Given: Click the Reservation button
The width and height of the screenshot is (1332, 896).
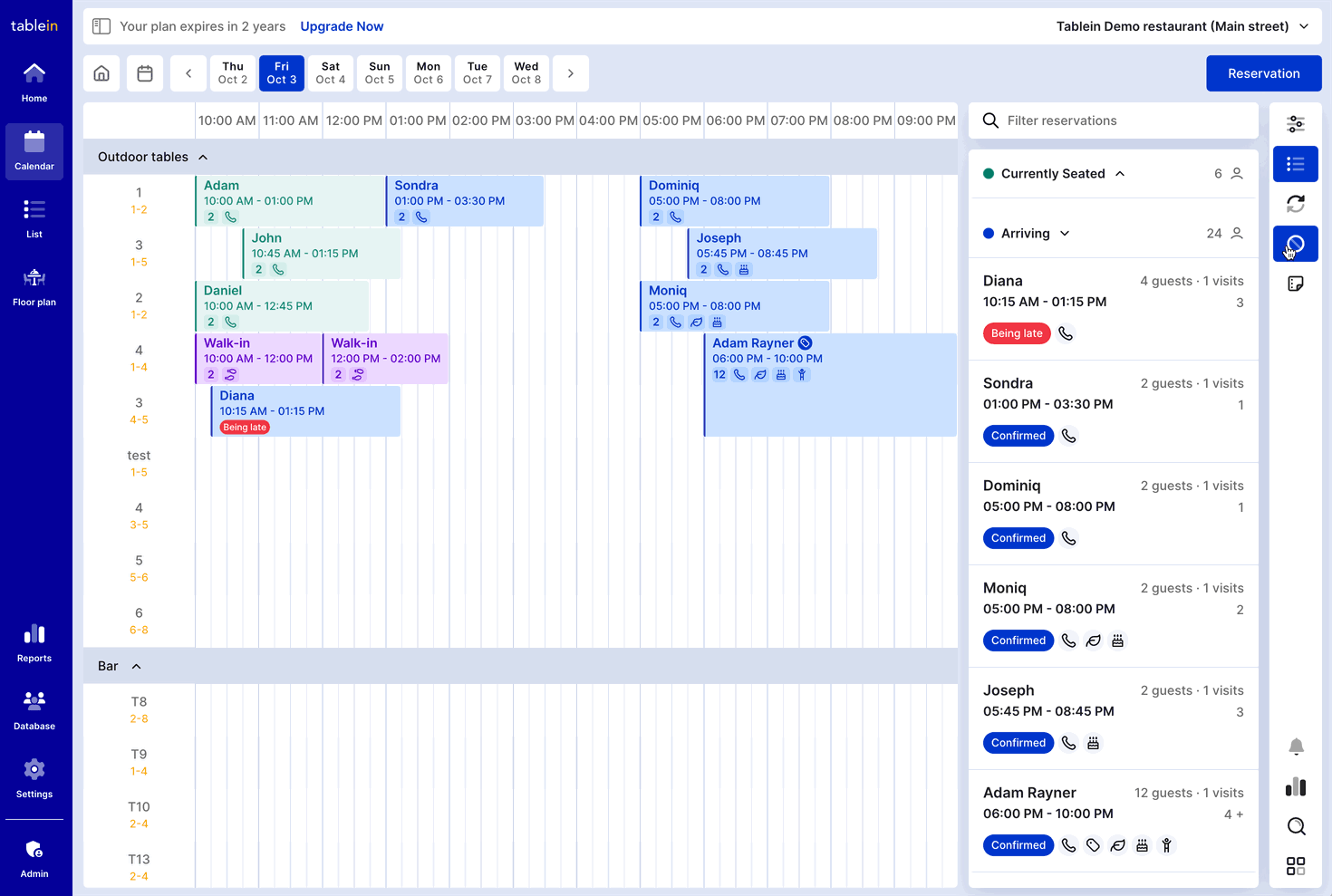Looking at the screenshot, I should point(1263,73).
